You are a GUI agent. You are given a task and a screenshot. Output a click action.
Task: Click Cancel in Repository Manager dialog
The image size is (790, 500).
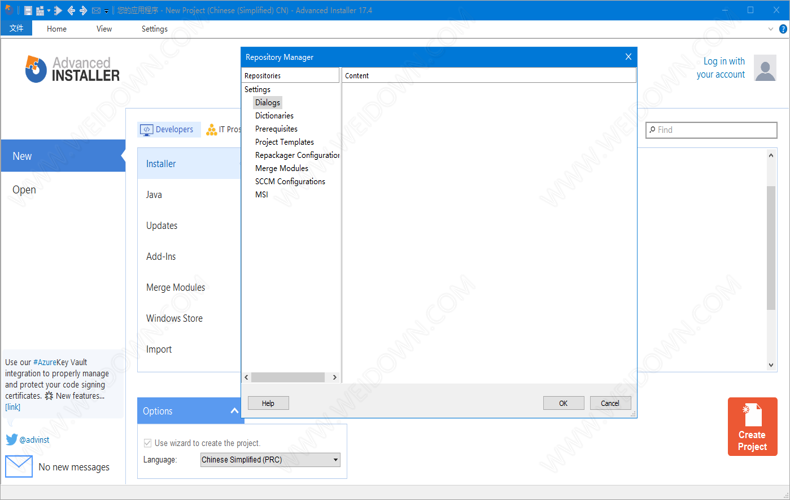tap(610, 403)
